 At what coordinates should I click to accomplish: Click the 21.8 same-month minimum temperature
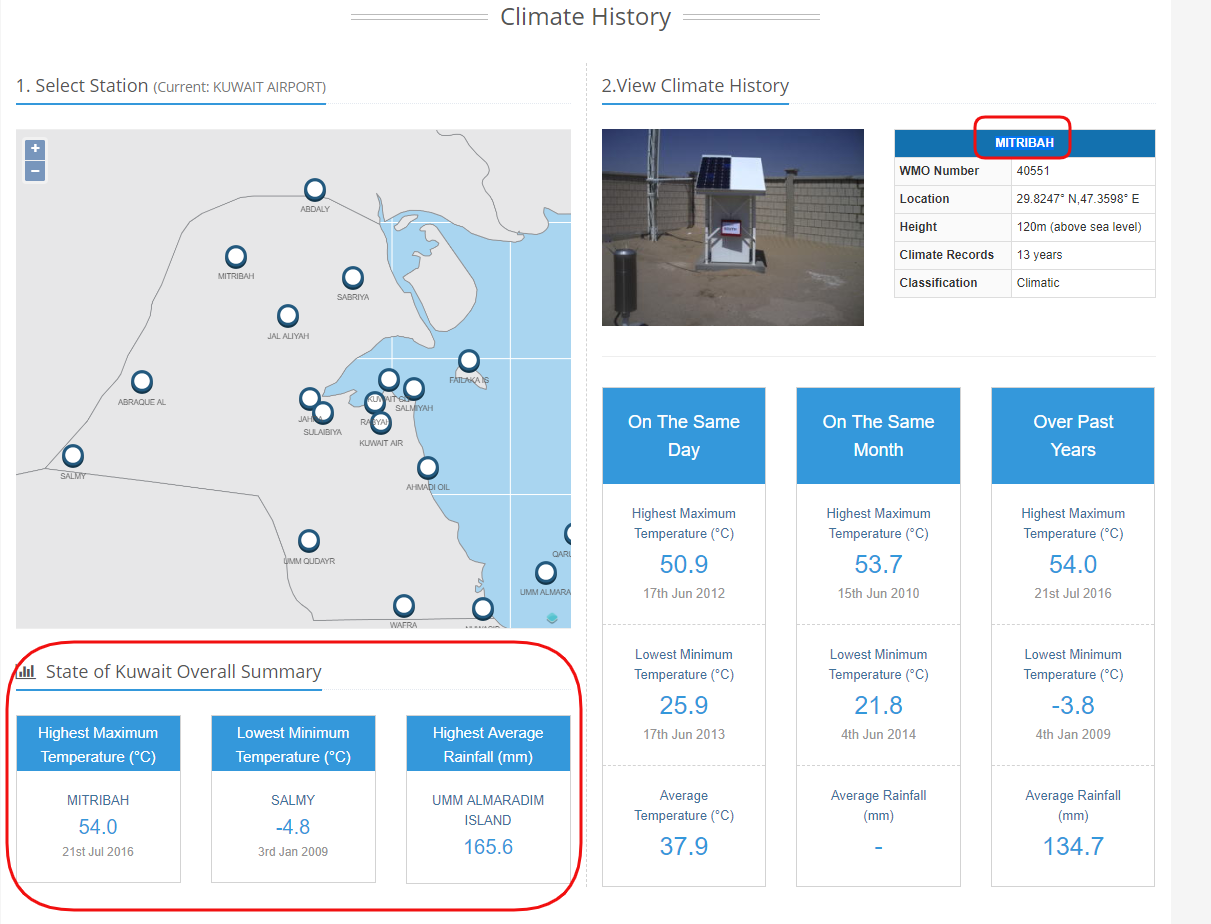coord(878,705)
